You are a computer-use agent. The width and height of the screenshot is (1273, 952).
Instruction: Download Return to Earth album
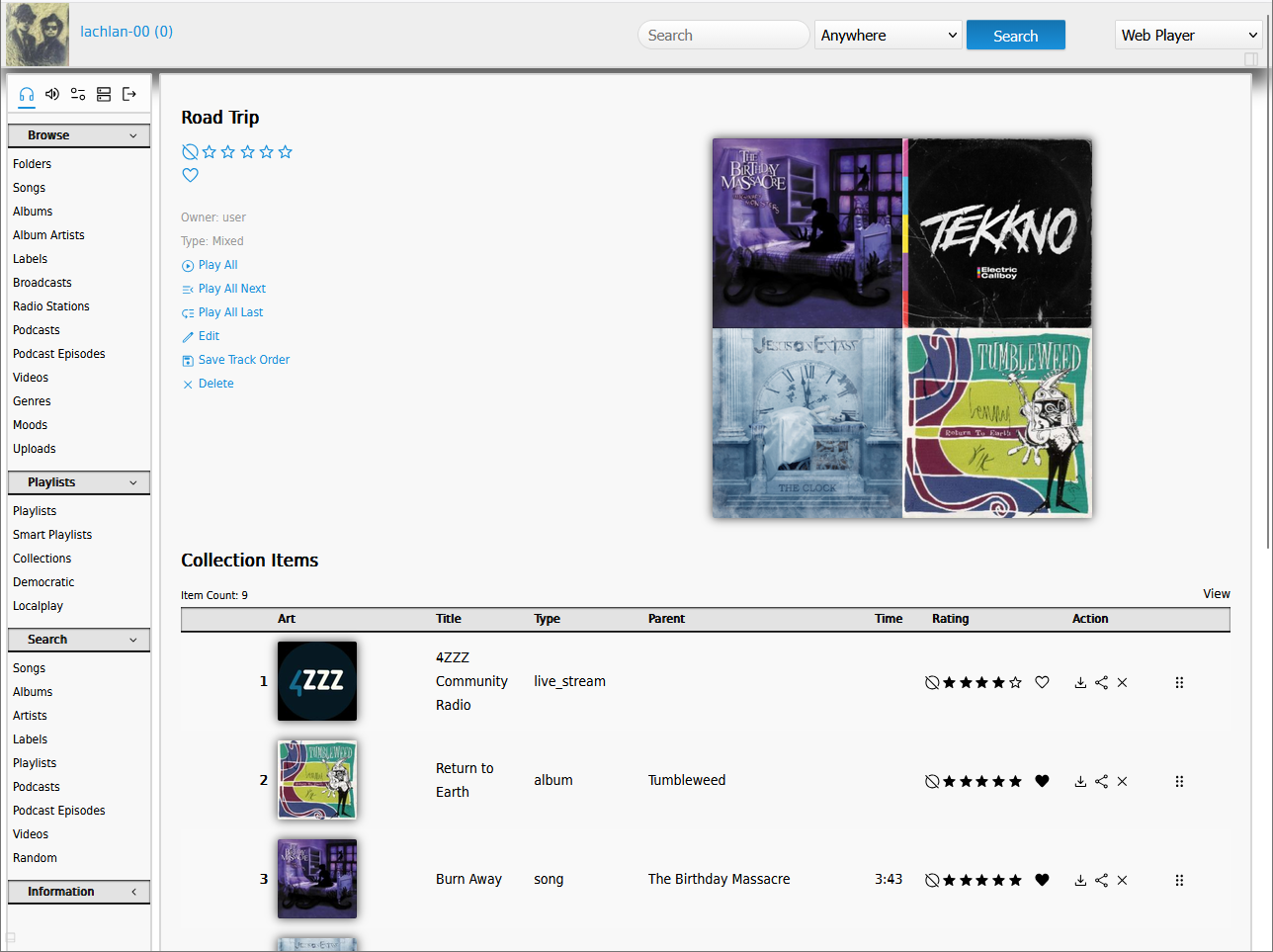coord(1080,781)
